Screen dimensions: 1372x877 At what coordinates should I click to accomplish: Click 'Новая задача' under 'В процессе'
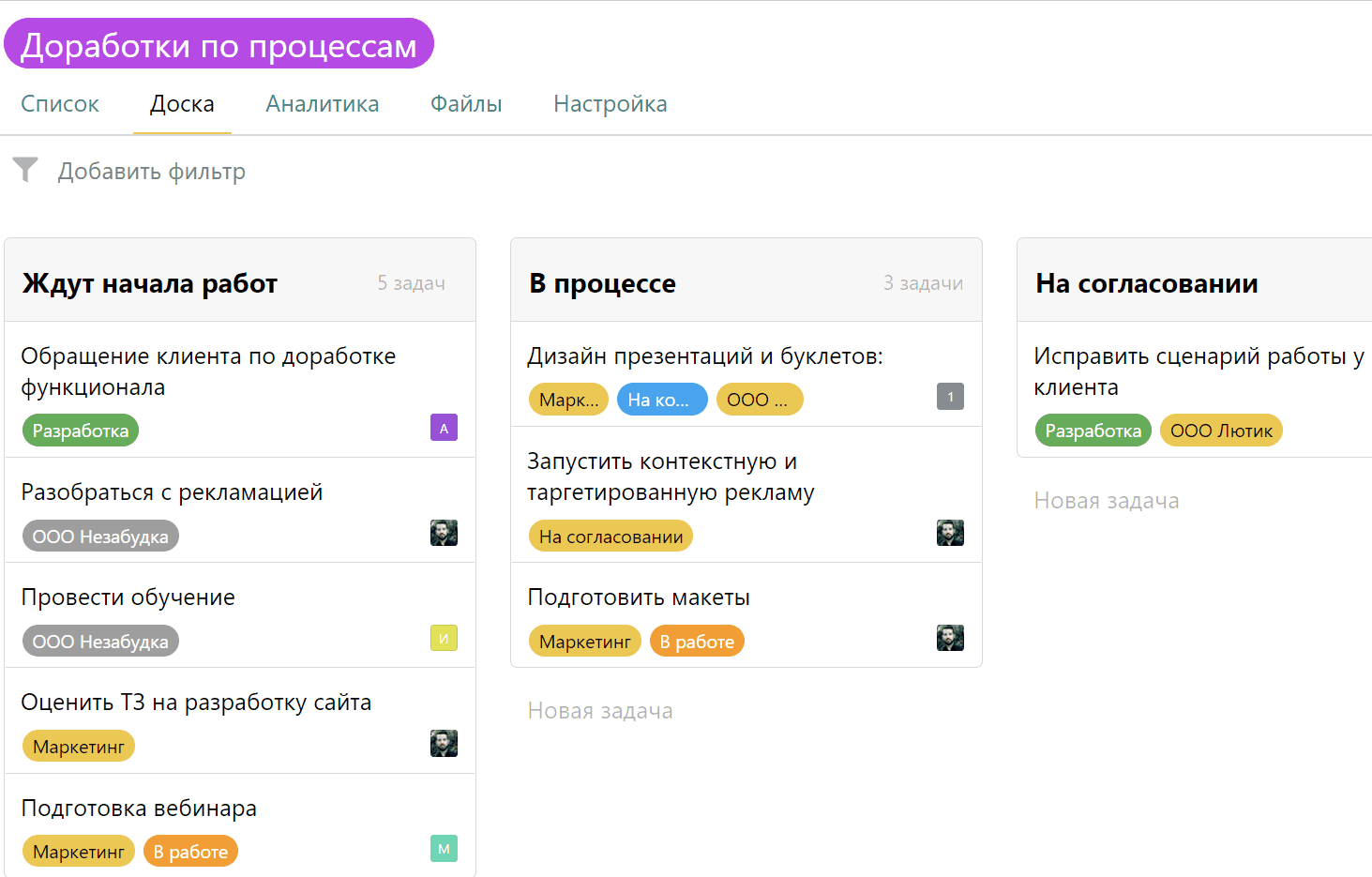(x=600, y=710)
